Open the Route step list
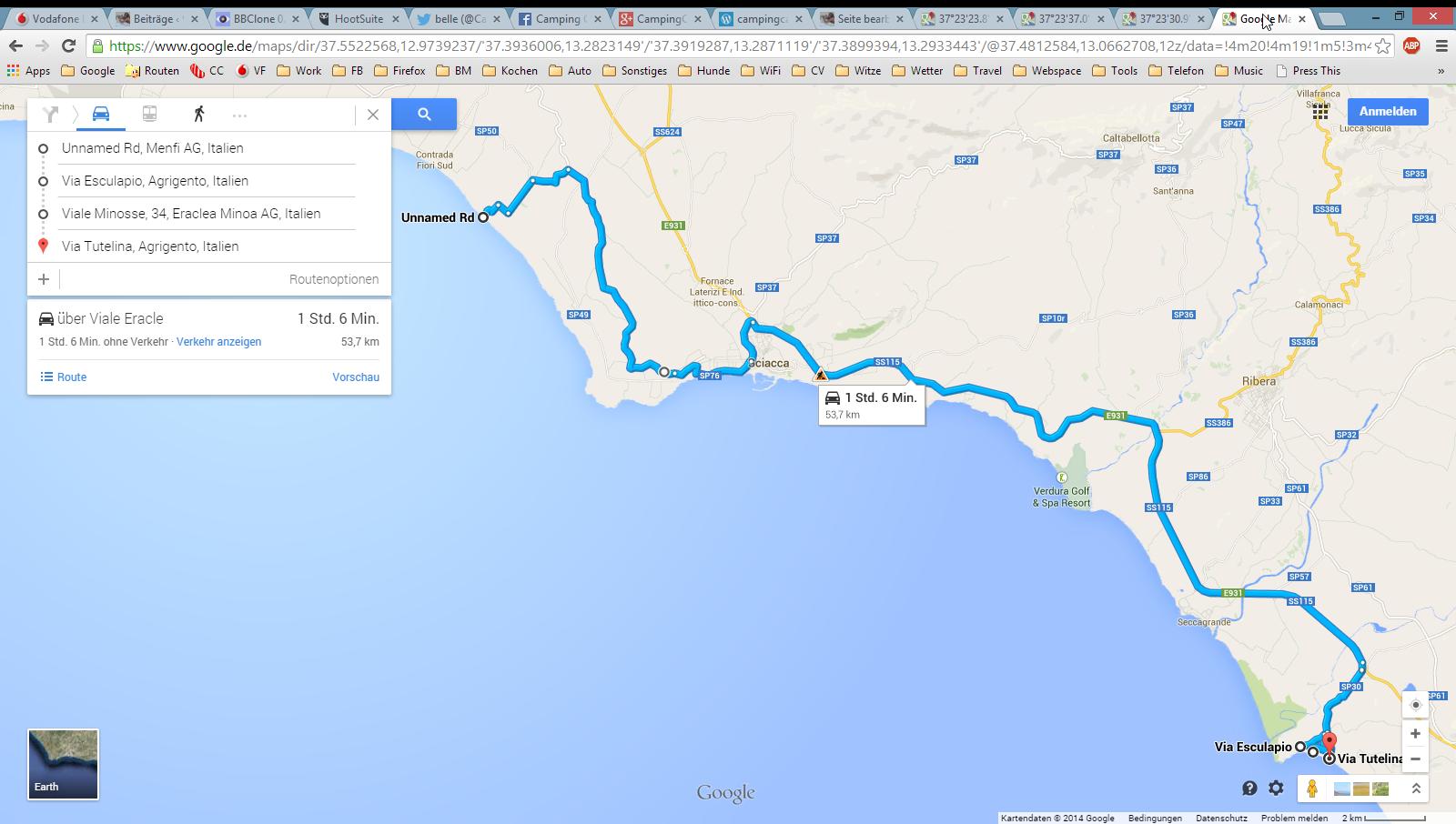The height and width of the screenshot is (824, 1456). coord(64,377)
